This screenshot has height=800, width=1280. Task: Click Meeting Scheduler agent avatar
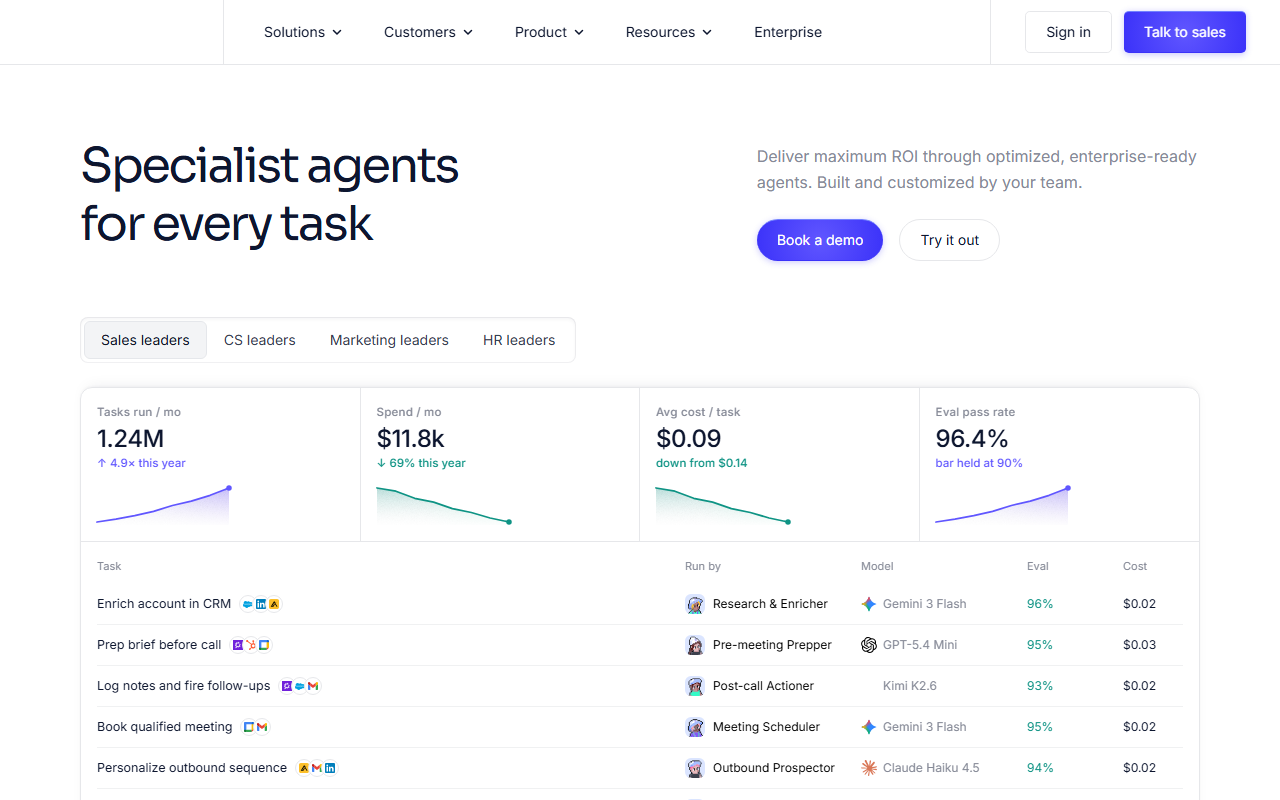click(695, 727)
